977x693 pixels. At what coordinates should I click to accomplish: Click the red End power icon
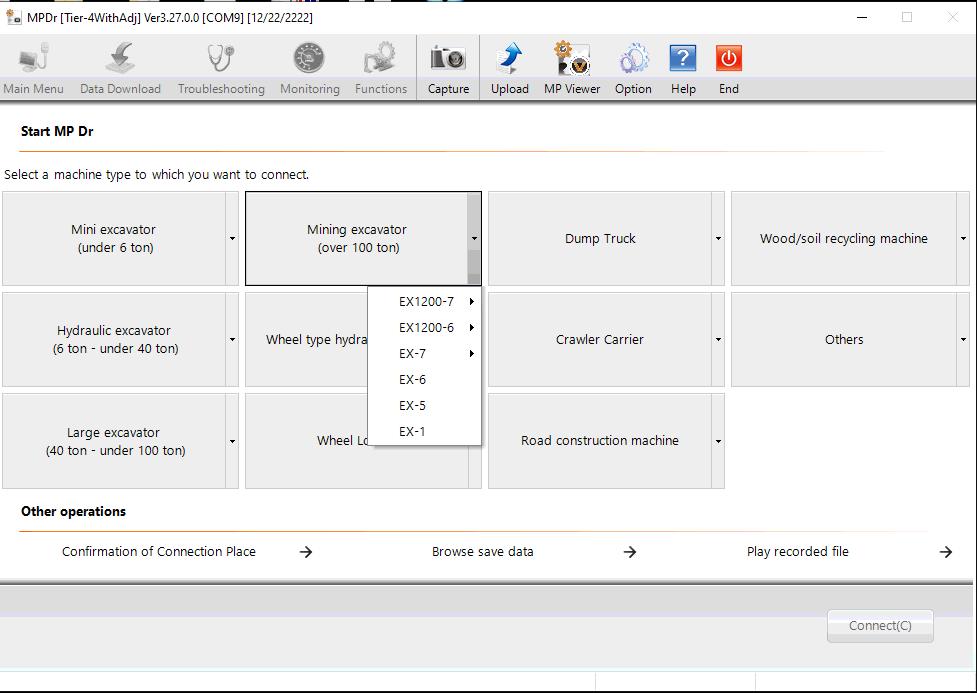click(728, 62)
